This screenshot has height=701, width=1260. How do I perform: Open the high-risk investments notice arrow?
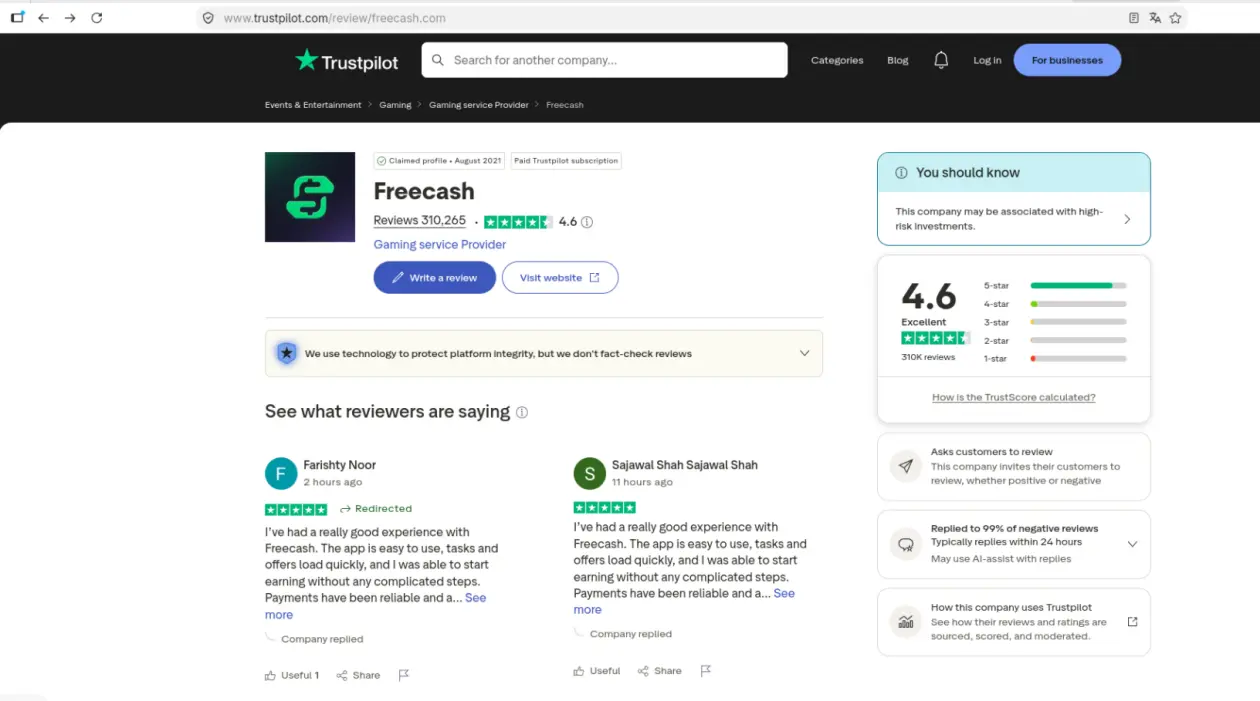[x=1127, y=219]
